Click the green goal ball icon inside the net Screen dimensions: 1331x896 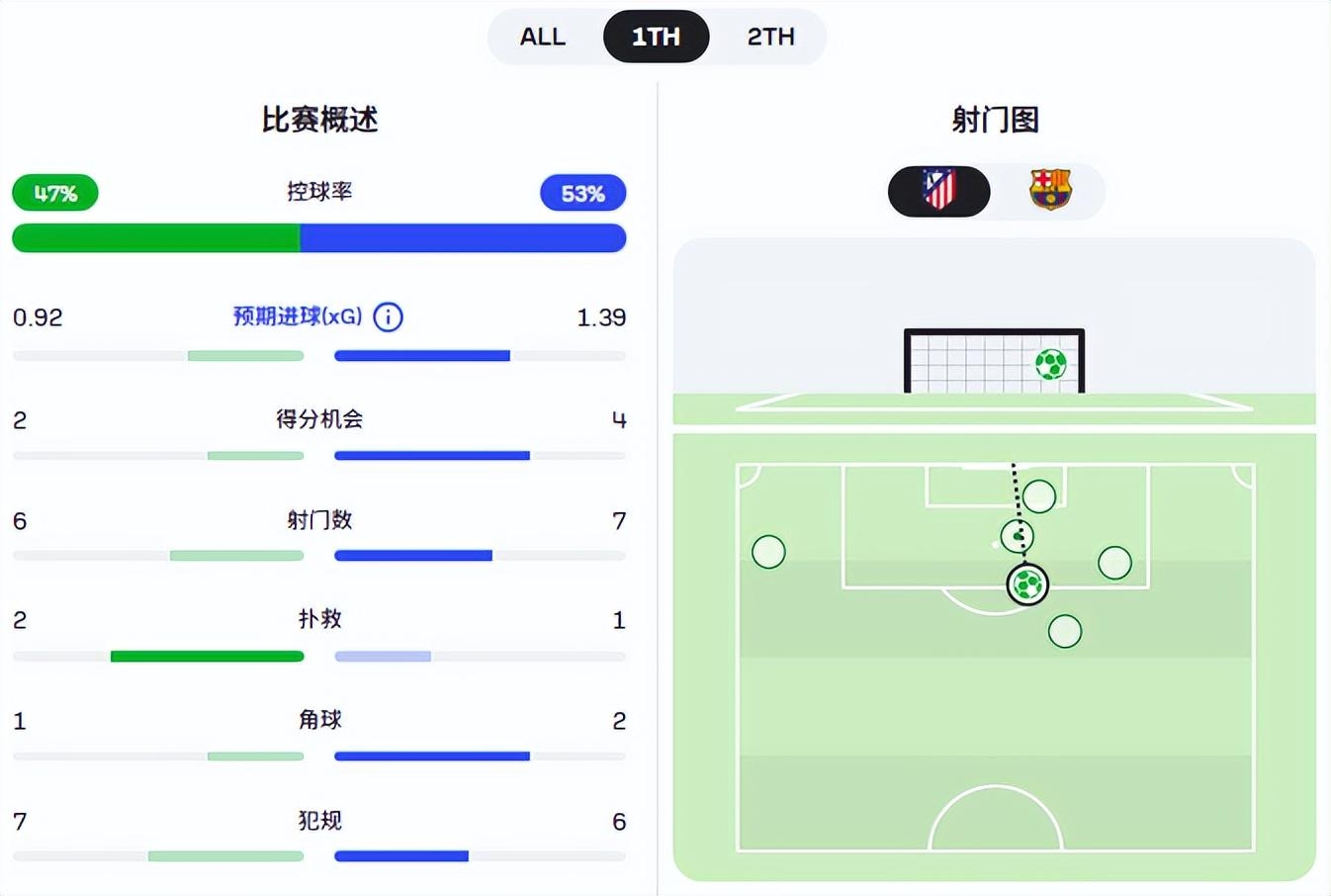[1049, 363]
